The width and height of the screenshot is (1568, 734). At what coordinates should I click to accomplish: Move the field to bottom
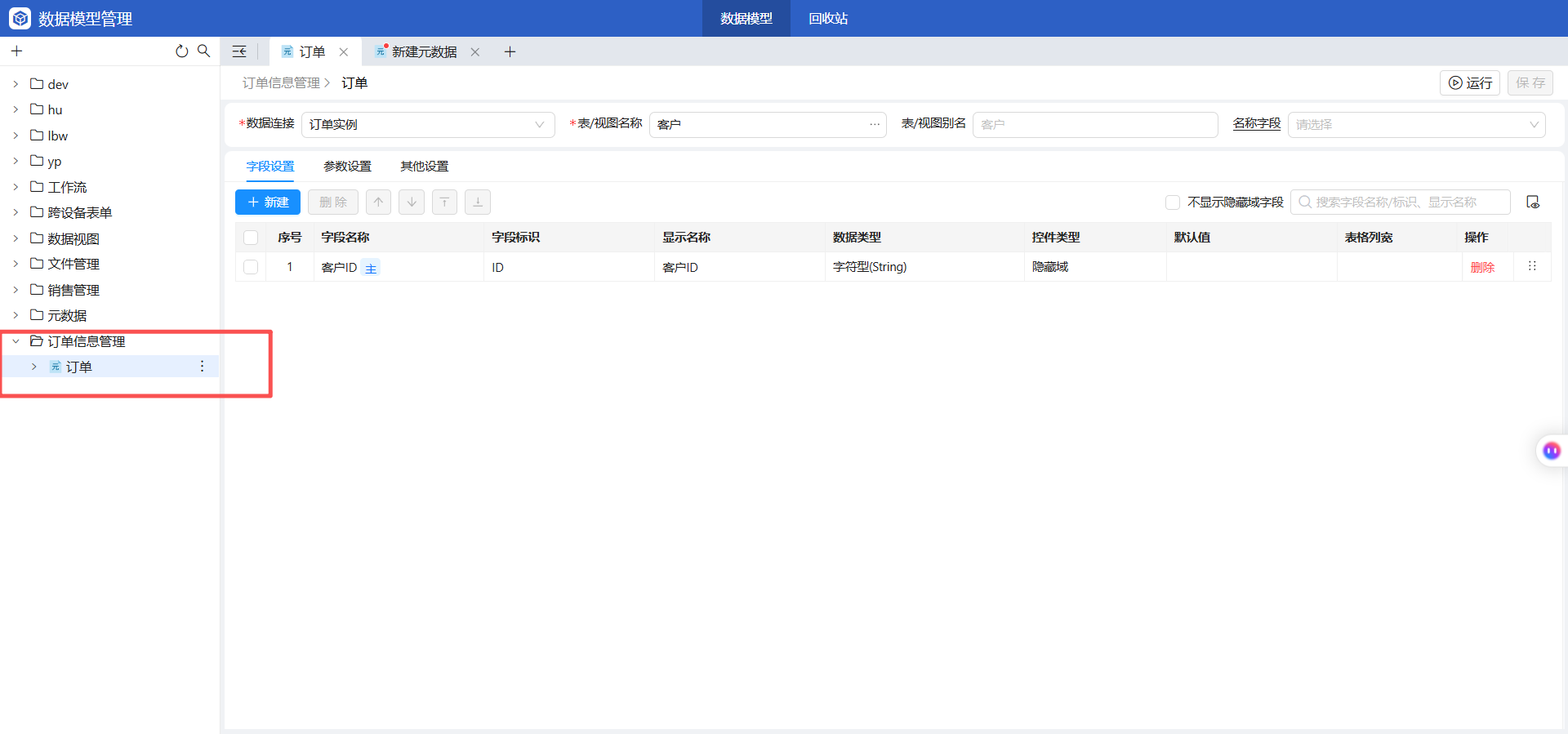[x=478, y=202]
